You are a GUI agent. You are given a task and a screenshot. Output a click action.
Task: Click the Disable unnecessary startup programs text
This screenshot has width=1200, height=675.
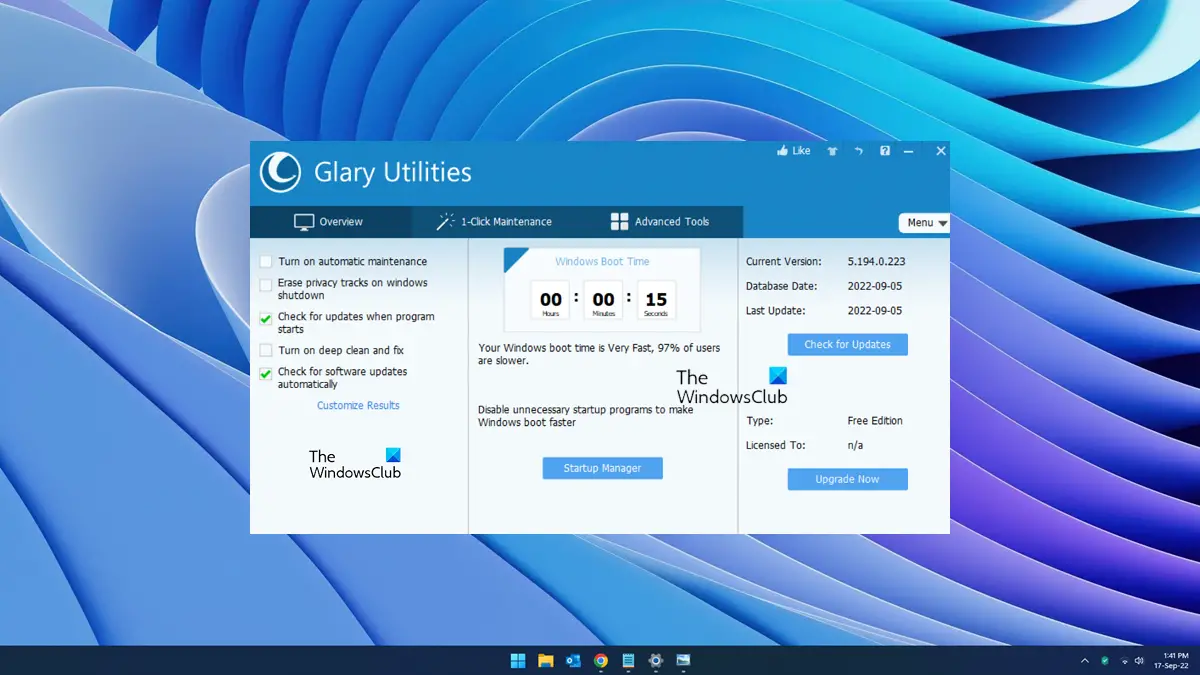click(585, 416)
